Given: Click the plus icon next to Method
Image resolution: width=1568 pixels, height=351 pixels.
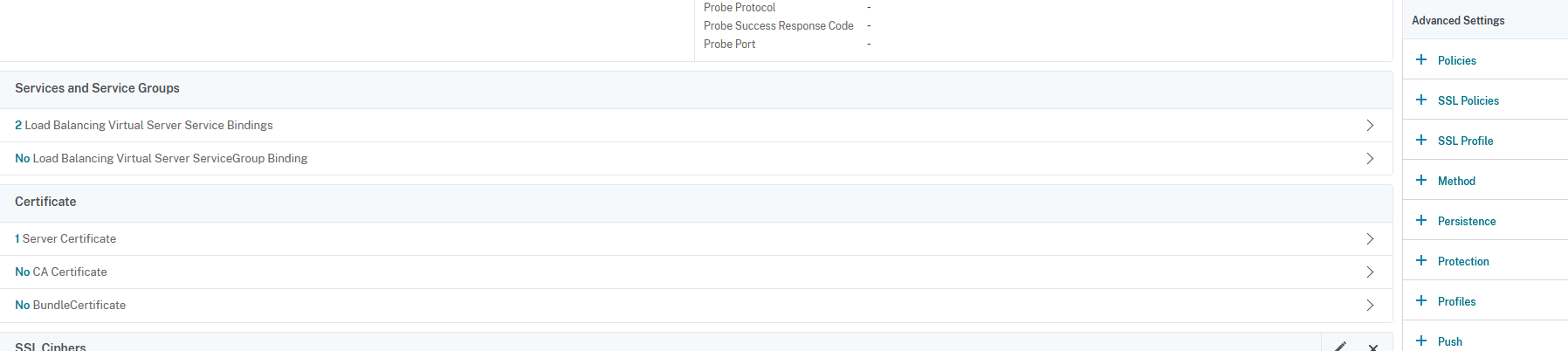Looking at the screenshot, I should (x=1421, y=181).
